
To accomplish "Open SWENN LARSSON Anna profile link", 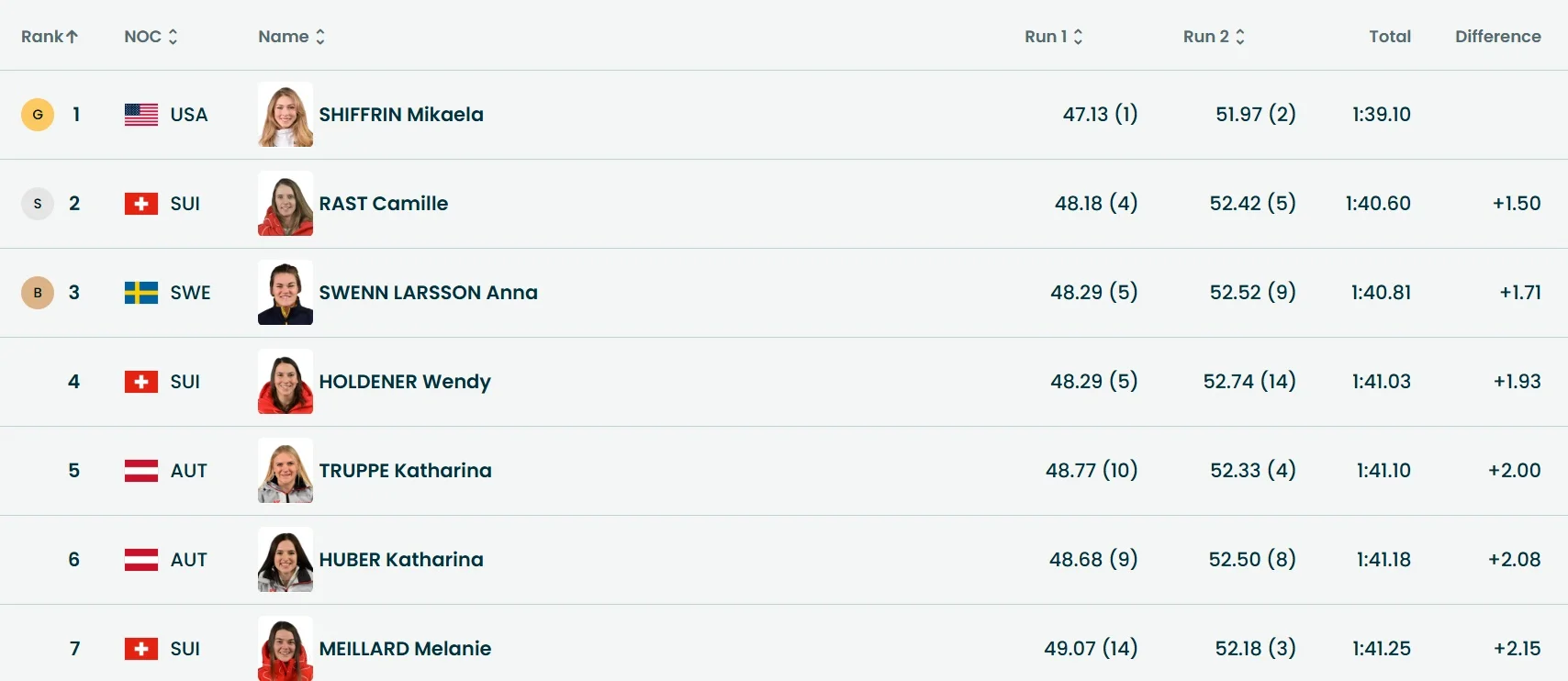I will [x=428, y=293].
